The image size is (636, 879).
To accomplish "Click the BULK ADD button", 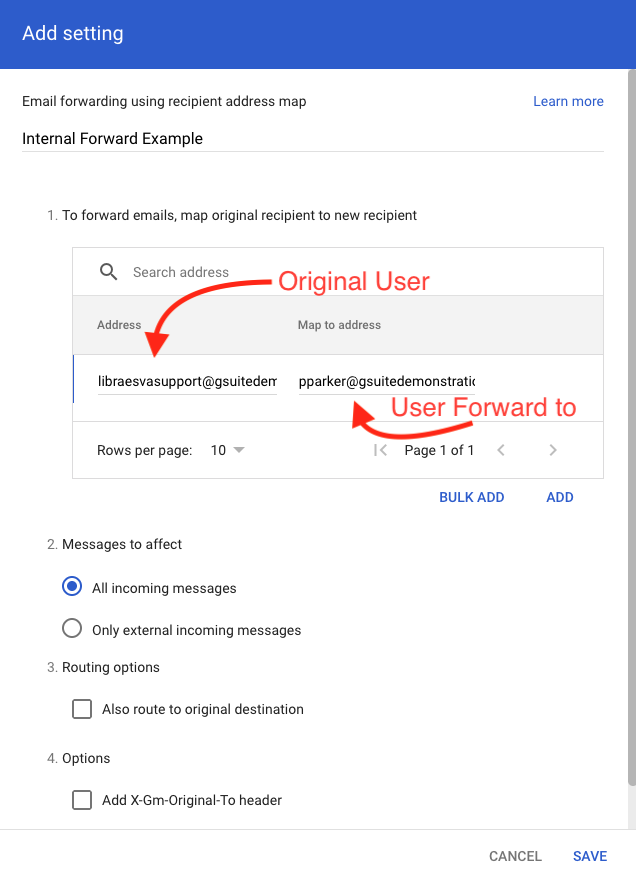I will tap(471, 497).
